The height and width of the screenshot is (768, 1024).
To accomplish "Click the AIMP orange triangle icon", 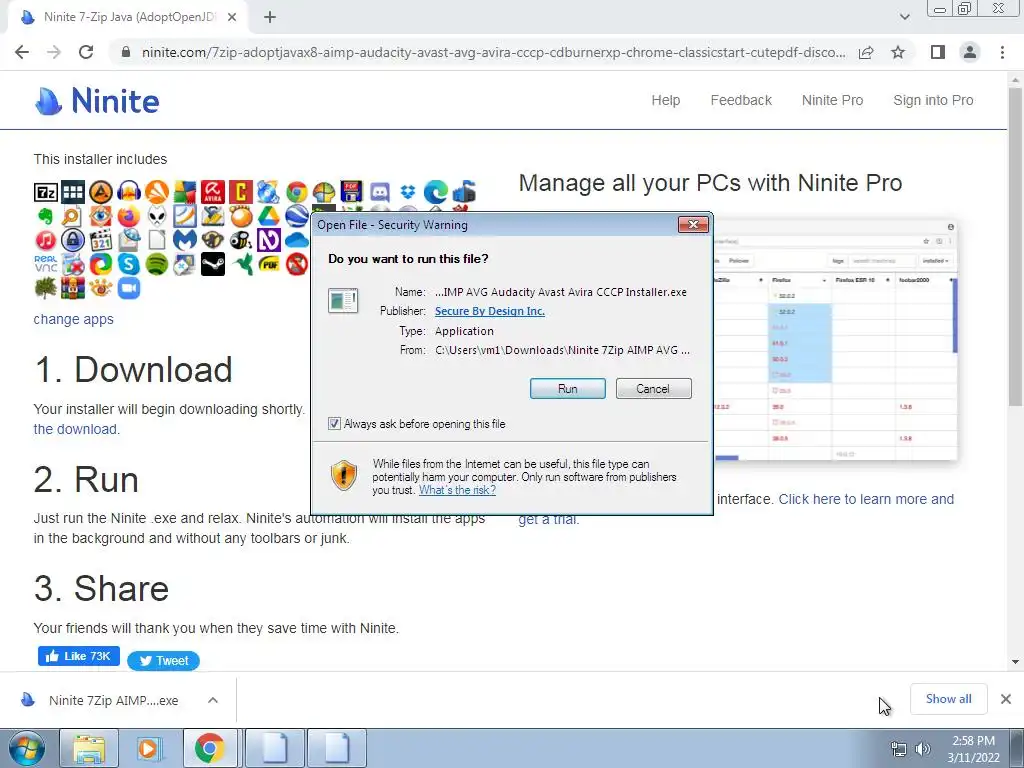I will 101,192.
